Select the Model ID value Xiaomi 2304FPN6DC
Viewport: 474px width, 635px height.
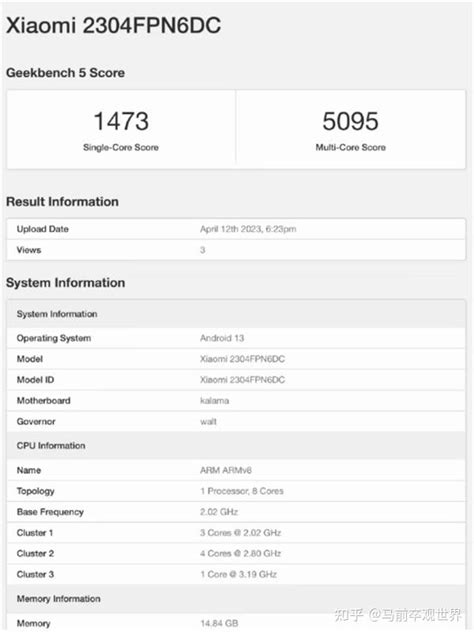pos(242,380)
